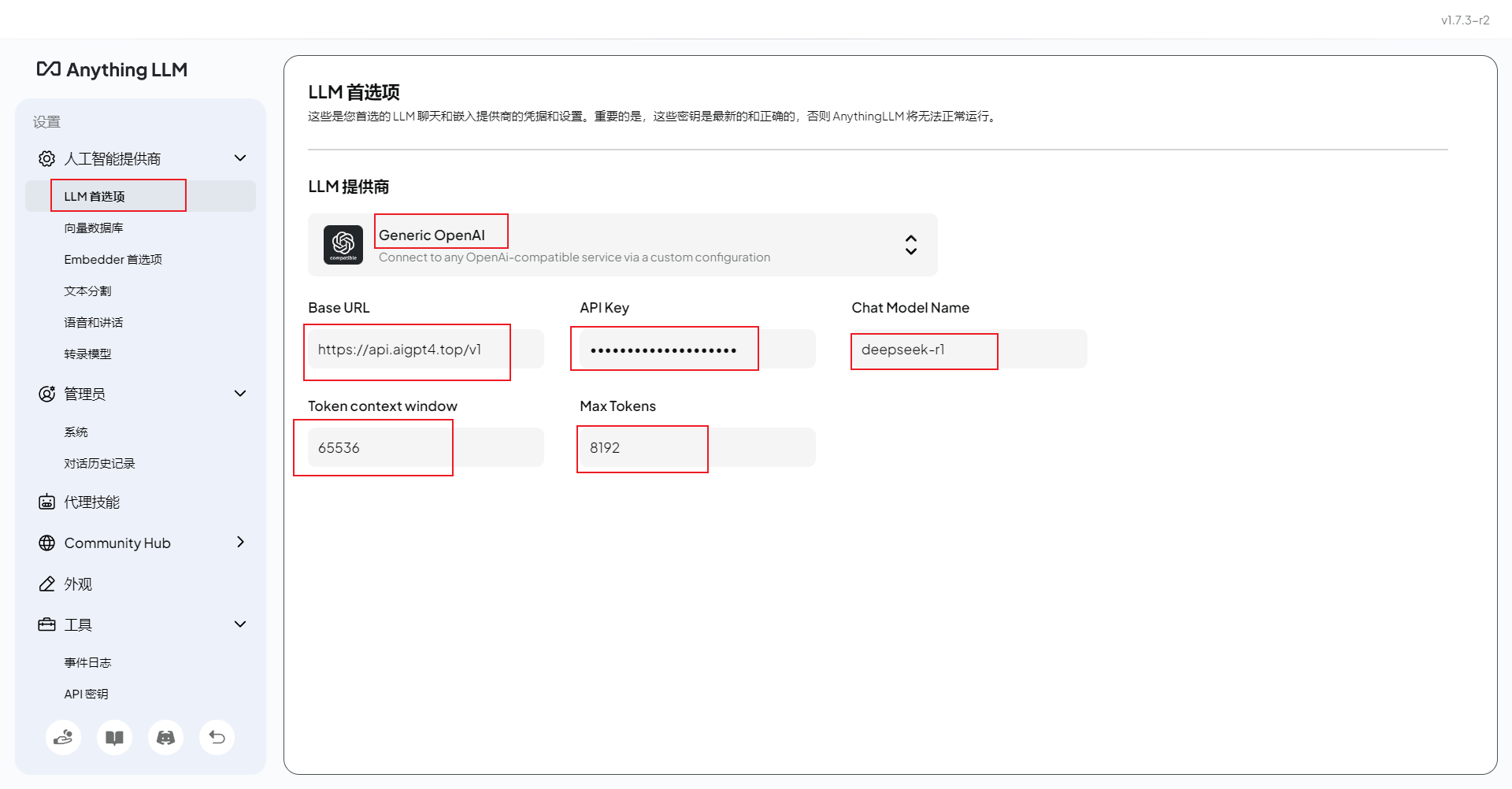Collapse the 管理员 section chevron
Image resolution: width=1512 pixels, height=789 pixels.
click(x=240, y=394)
